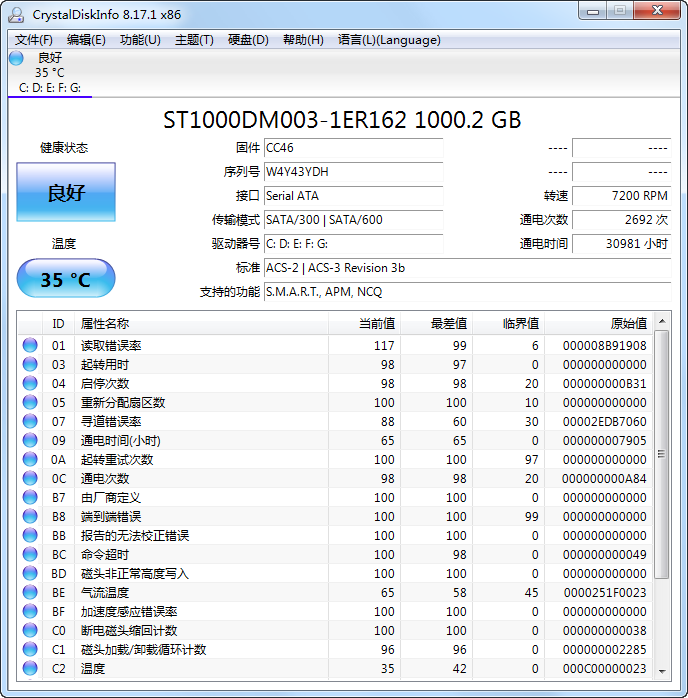This screenshot has height=698, width=688.
Task: Click the status orb for row B7 由厂商定义
Action: 30,497
